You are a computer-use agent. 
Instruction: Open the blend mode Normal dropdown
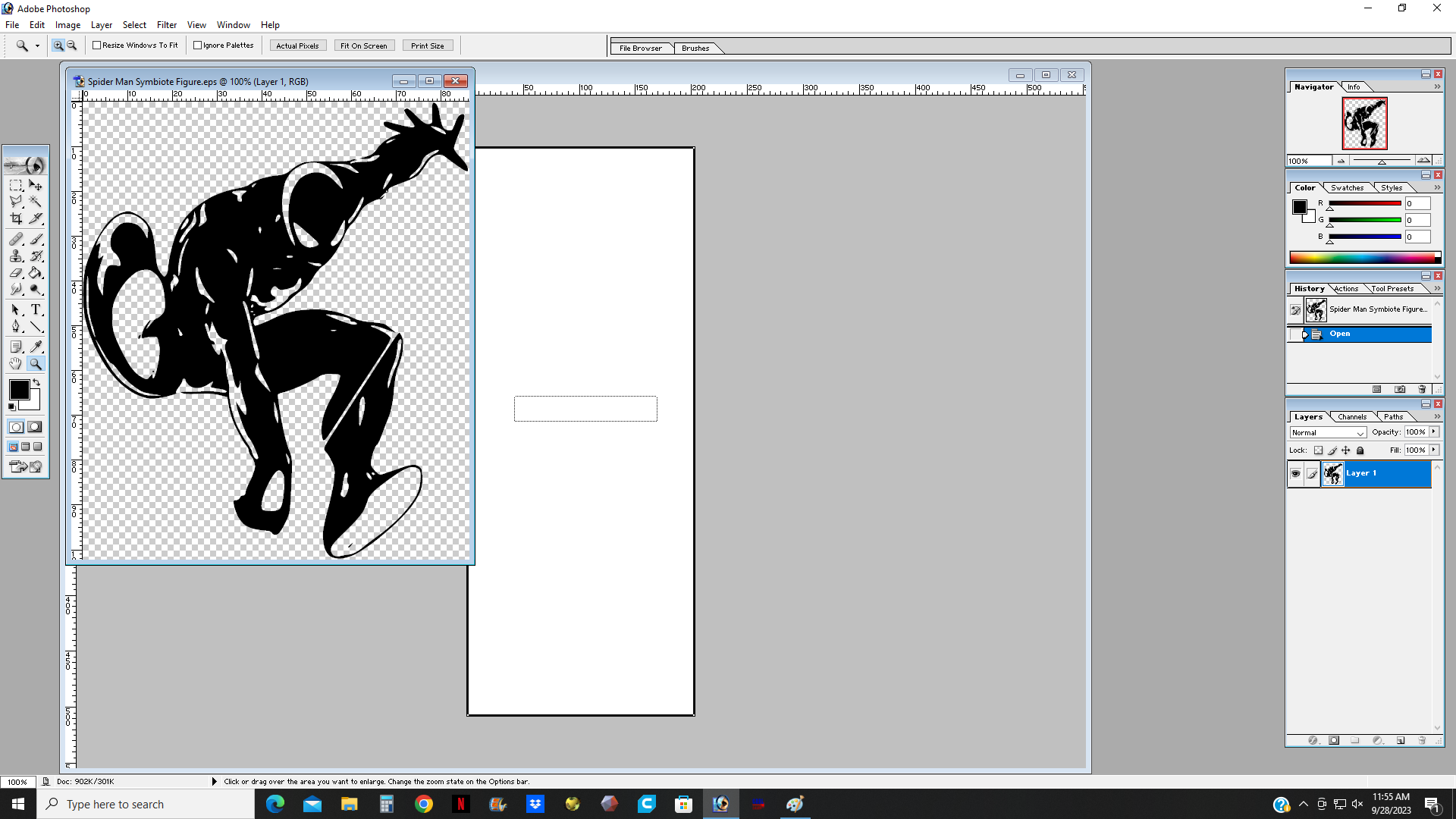(x=1328, y=432)
